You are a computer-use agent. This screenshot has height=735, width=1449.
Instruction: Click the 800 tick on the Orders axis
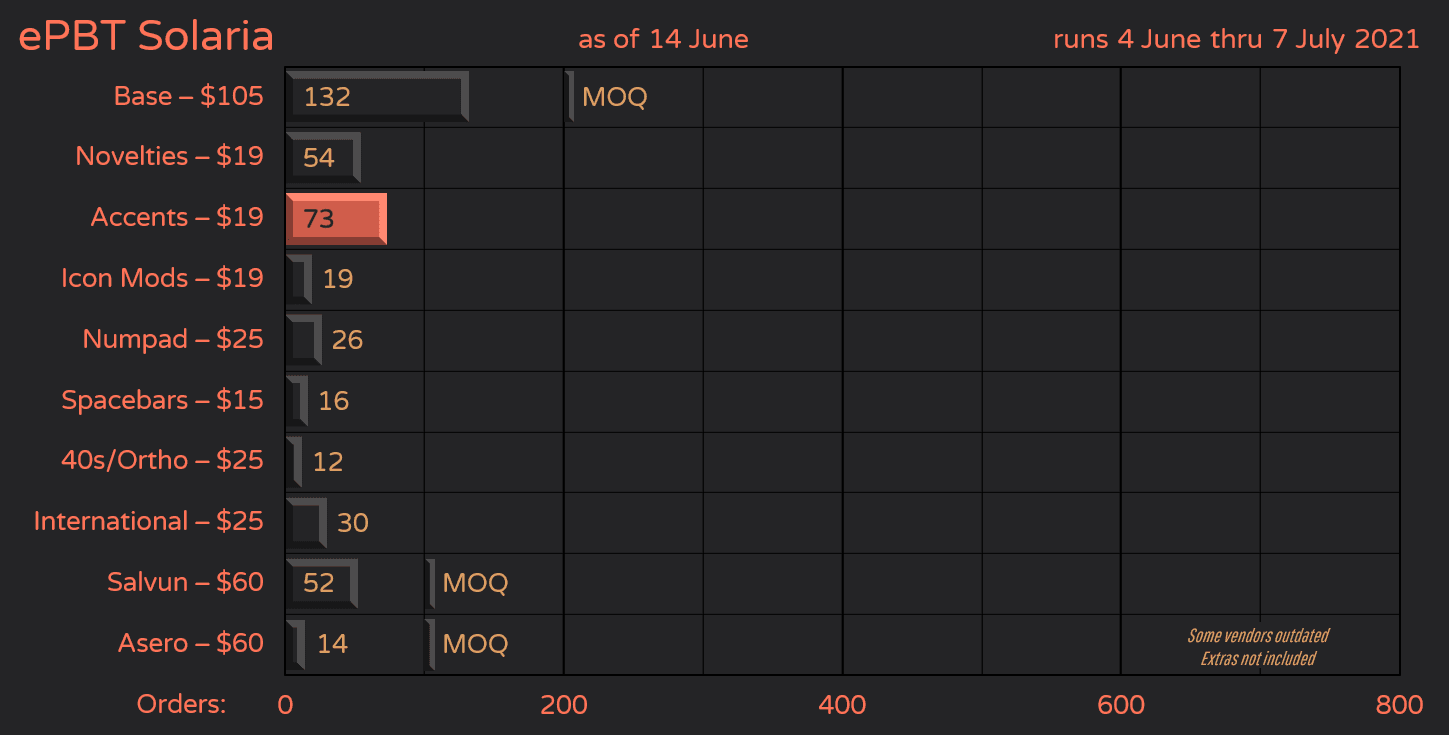click(1398, 705)
